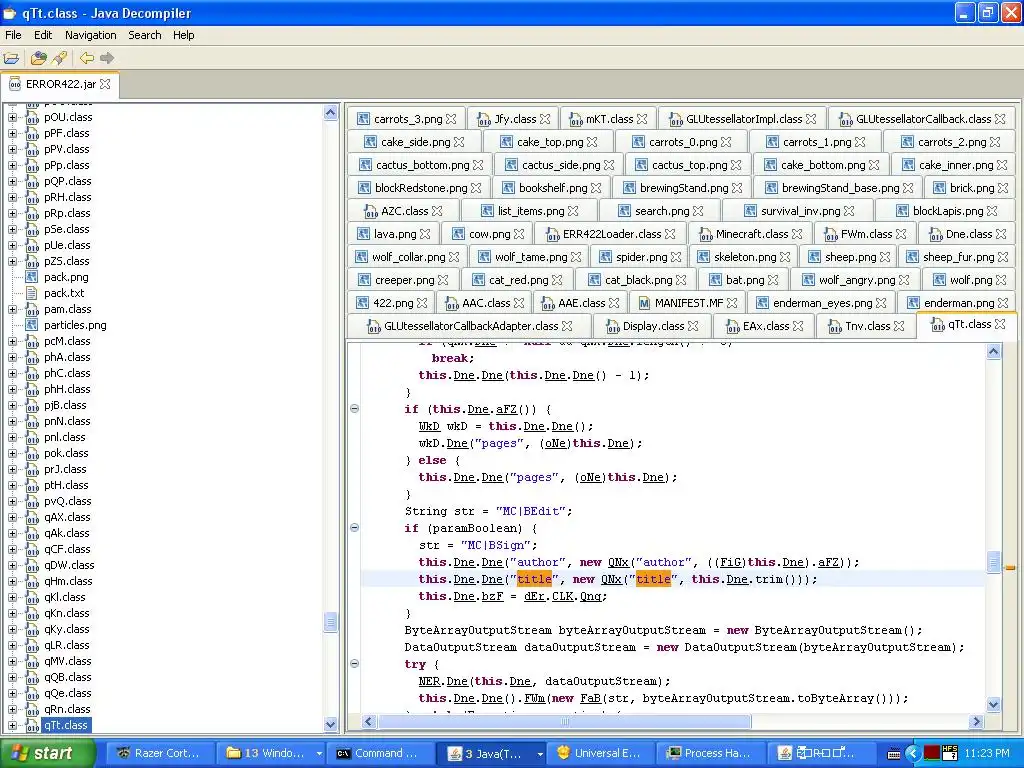Image resolution: width=1024 pixels, height=768 pixels.
Task: Open the Search menu
Action: 144,35
